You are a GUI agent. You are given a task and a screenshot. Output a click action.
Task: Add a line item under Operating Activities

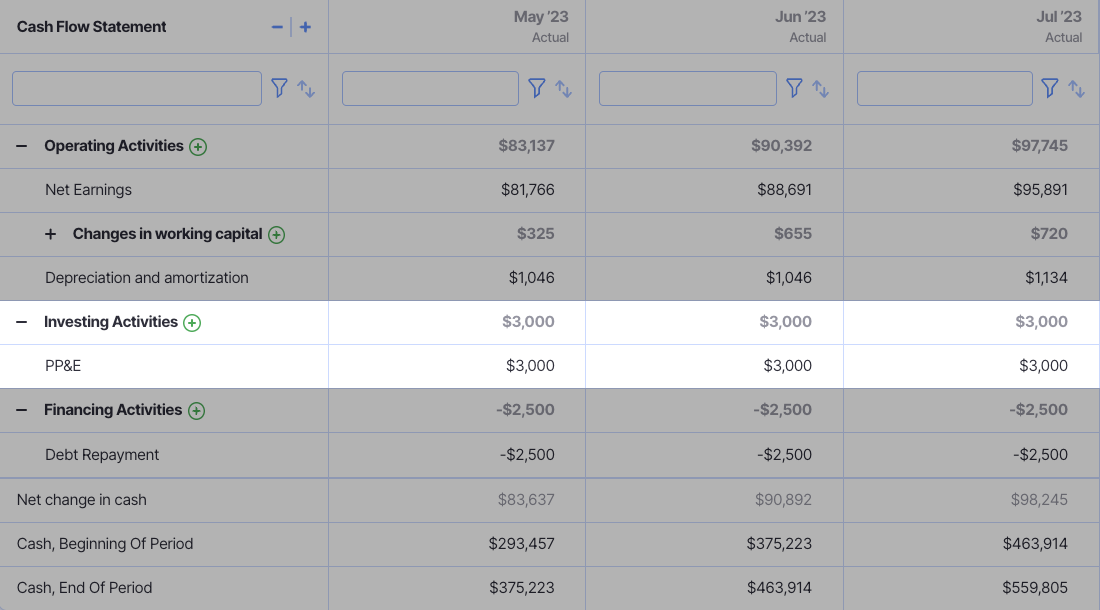[x=198, y=146]
